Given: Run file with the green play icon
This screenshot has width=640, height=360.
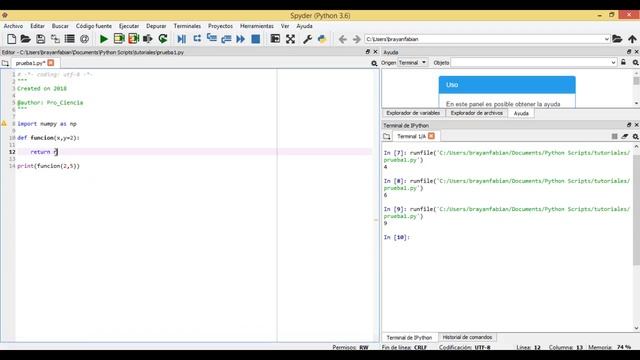Looking at the screenshot, I should [x=104, y=39].
